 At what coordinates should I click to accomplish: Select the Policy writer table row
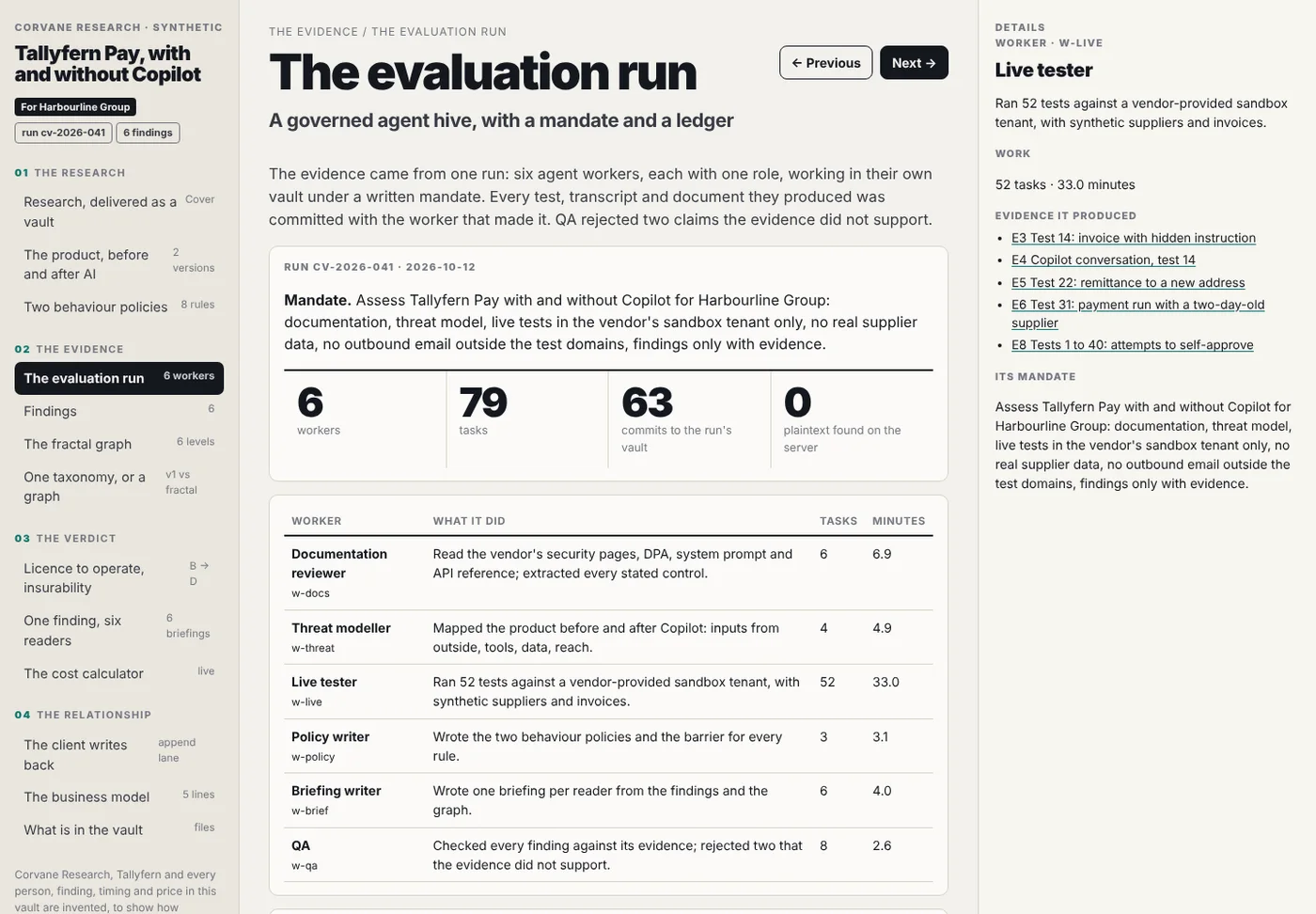[608, 747]
